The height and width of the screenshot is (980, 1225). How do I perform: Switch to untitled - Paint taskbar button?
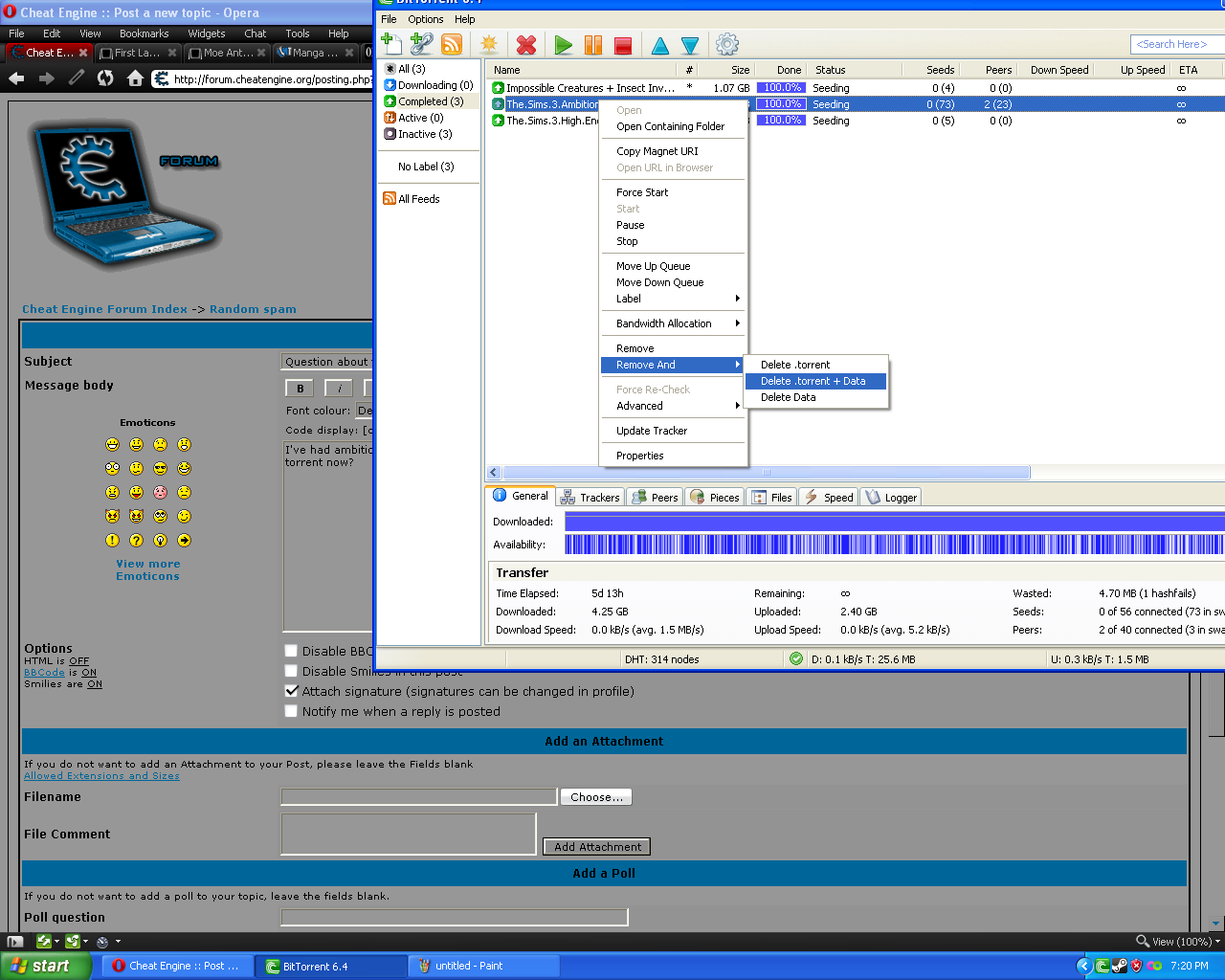(x=483, y=966)
